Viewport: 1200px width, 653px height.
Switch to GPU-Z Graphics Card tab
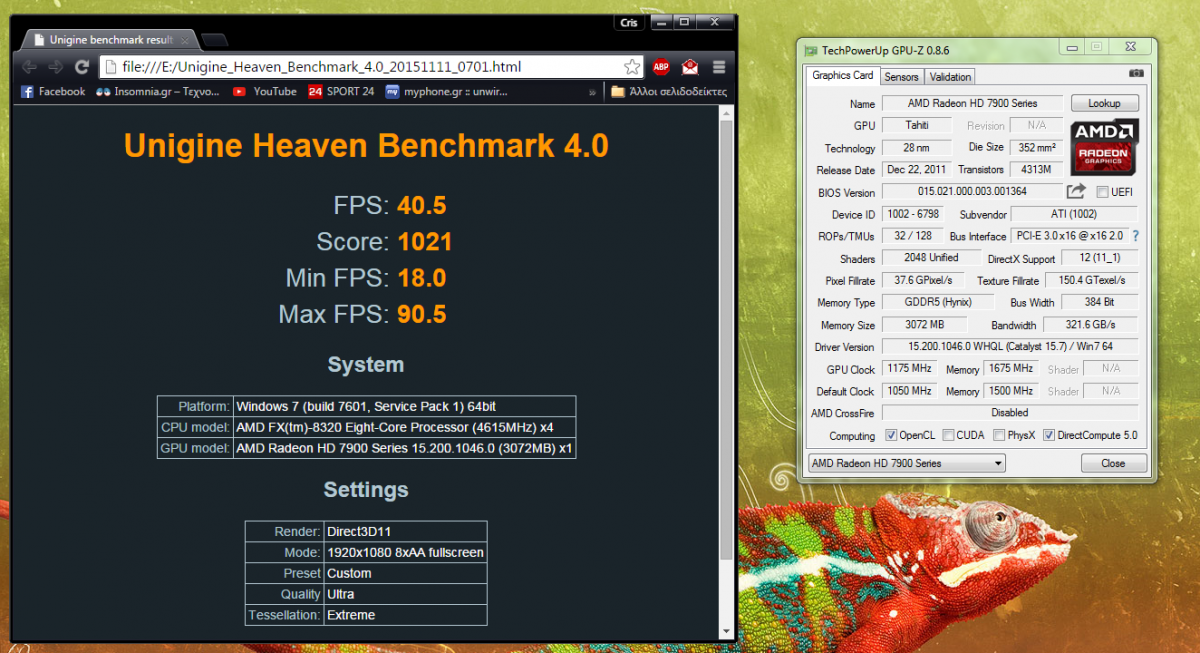842,75
